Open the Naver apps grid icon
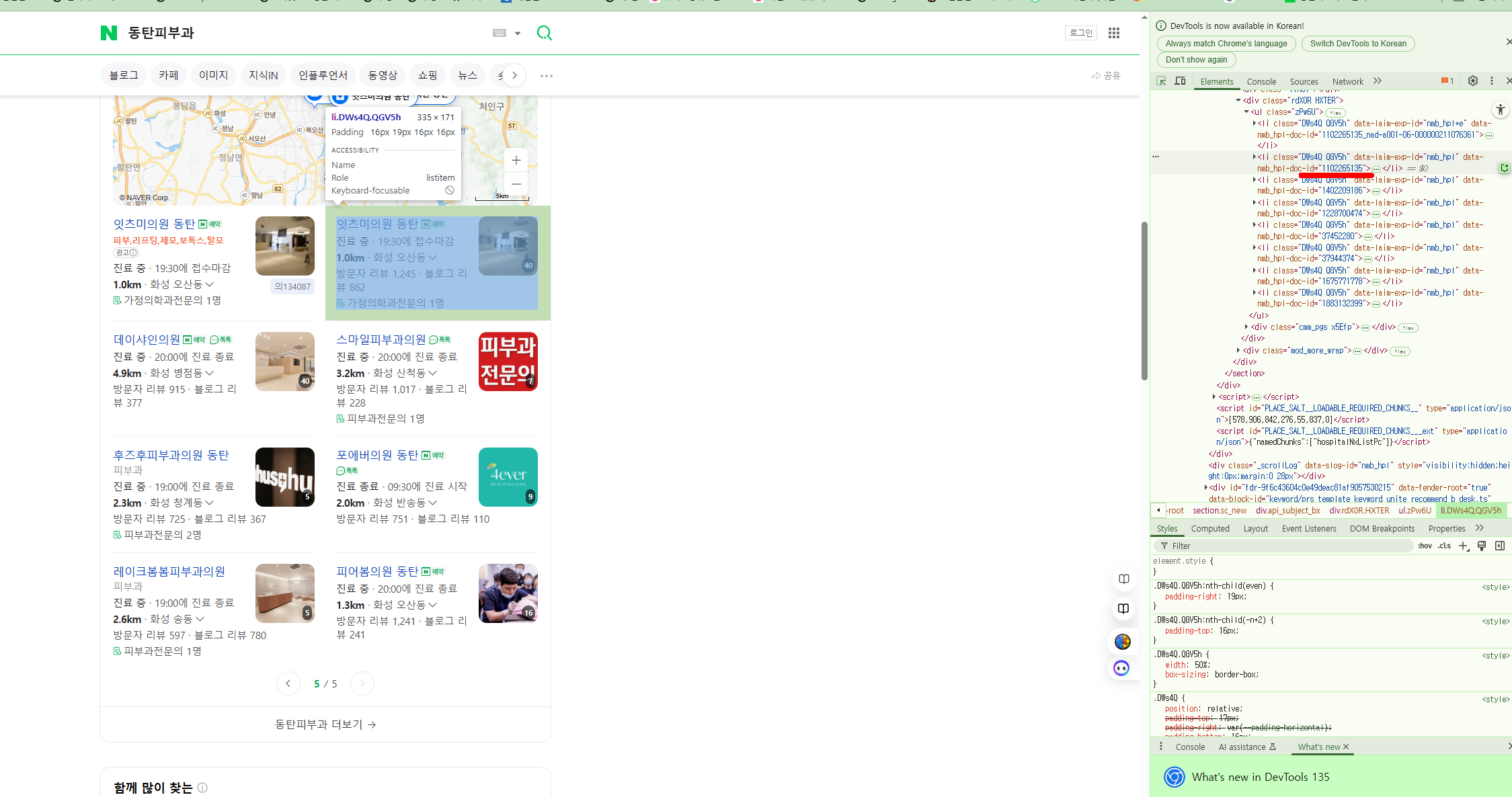This screenshot has width=1512, height=797. (x=1114, y=33)
